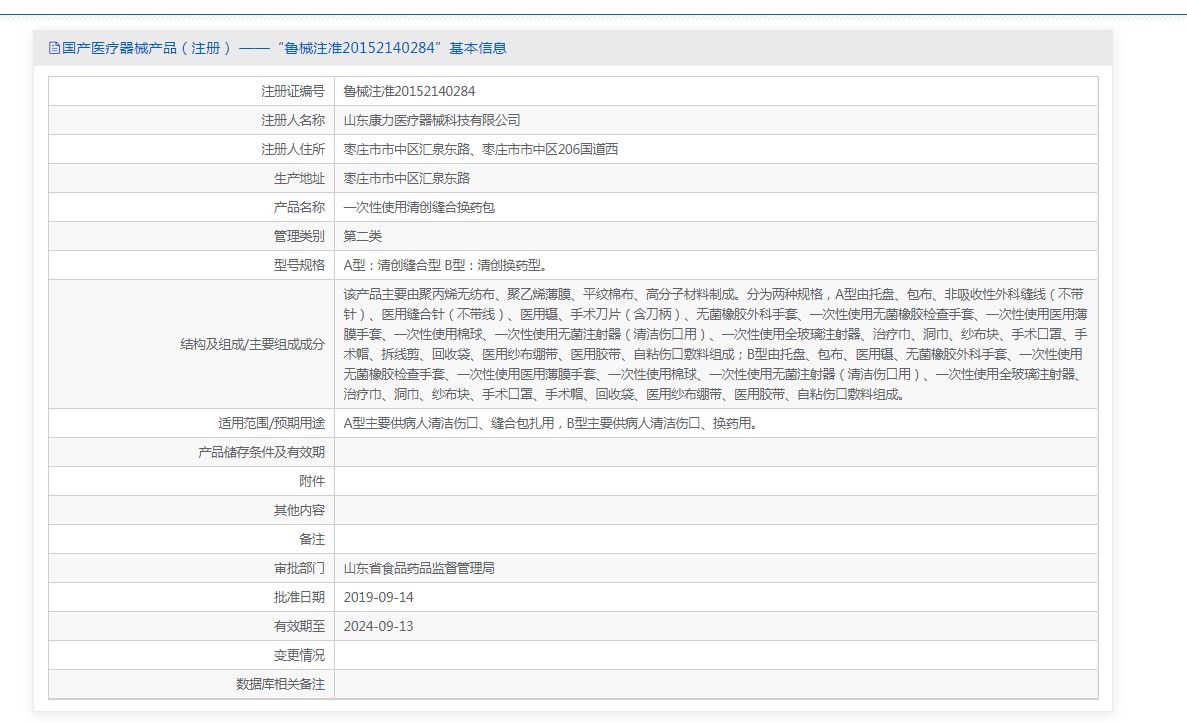Click the 产品储存条件及有效期 row label
The width and height of the screenshot is (1187, 724).
pos(262,452)
